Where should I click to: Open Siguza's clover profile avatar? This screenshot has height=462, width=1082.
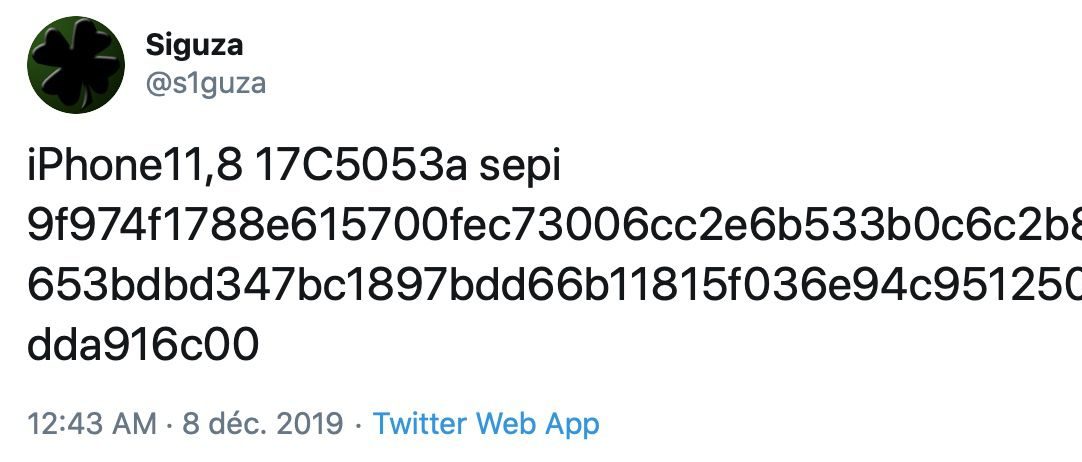click(74, 64)
